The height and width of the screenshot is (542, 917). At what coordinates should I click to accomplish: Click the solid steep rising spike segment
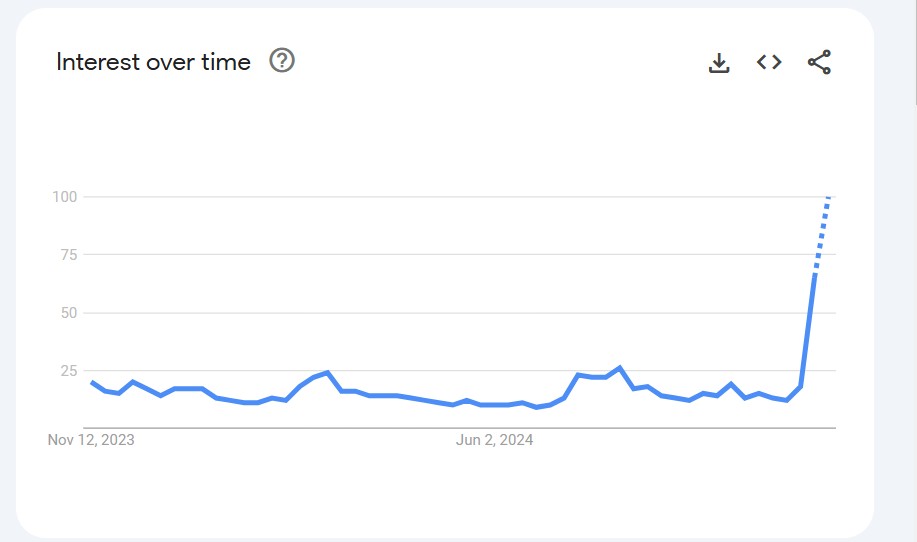[808, 330]
